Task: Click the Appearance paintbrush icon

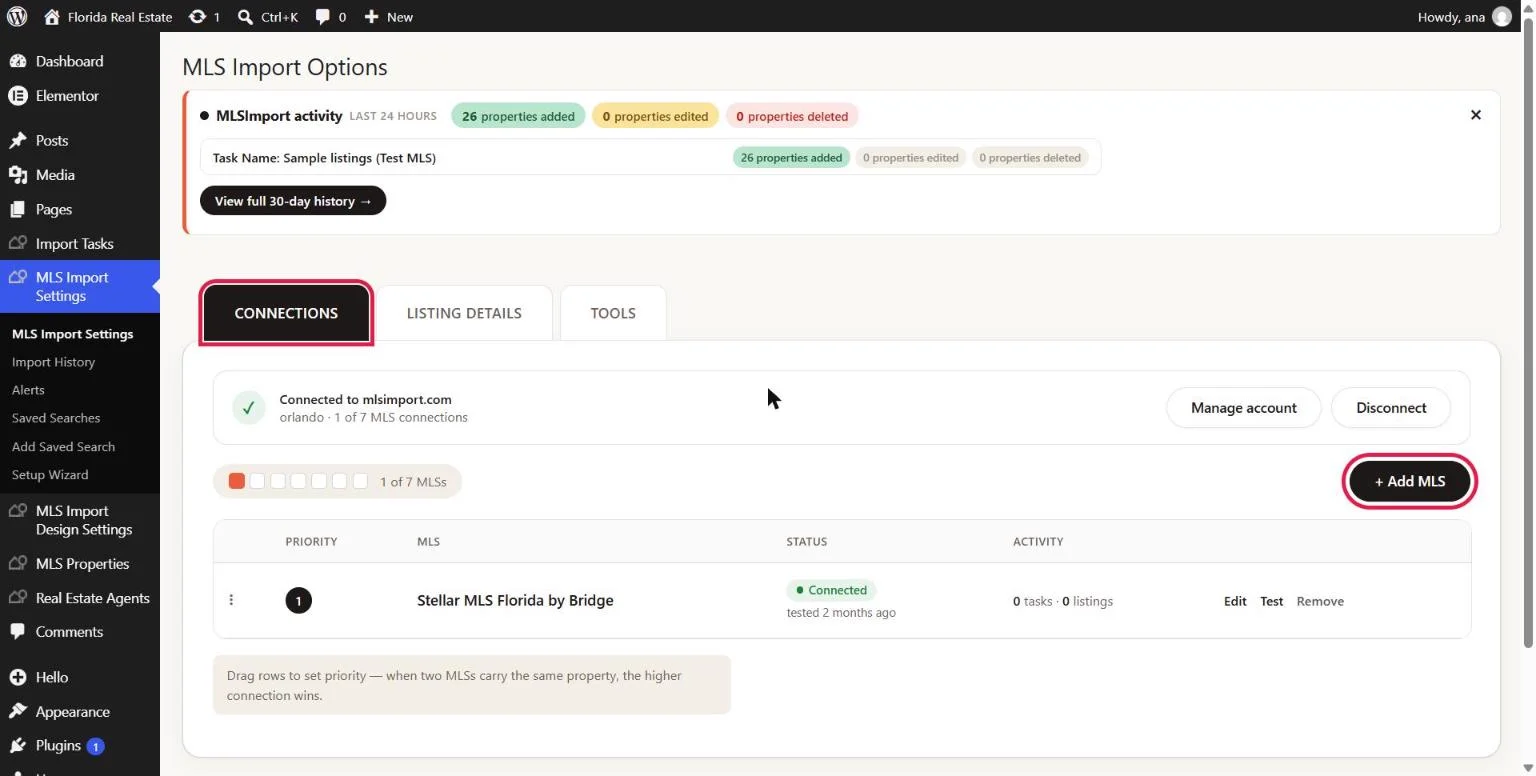Action: pos(17,712)
